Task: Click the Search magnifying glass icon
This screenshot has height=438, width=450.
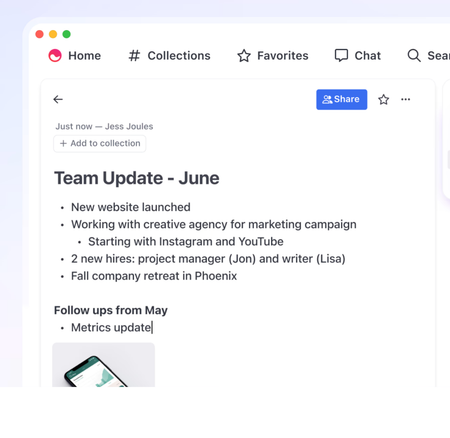Action: pyautogui.click(x=414, y=55)
